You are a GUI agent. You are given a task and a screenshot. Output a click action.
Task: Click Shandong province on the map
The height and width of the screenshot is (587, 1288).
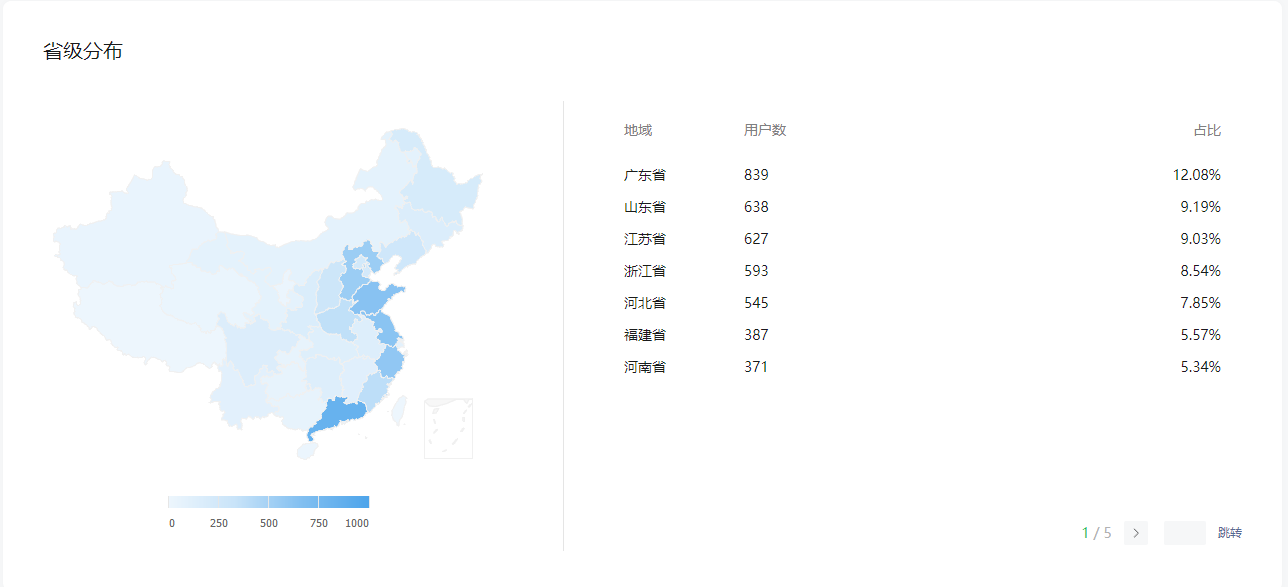[x=378, y=299]
